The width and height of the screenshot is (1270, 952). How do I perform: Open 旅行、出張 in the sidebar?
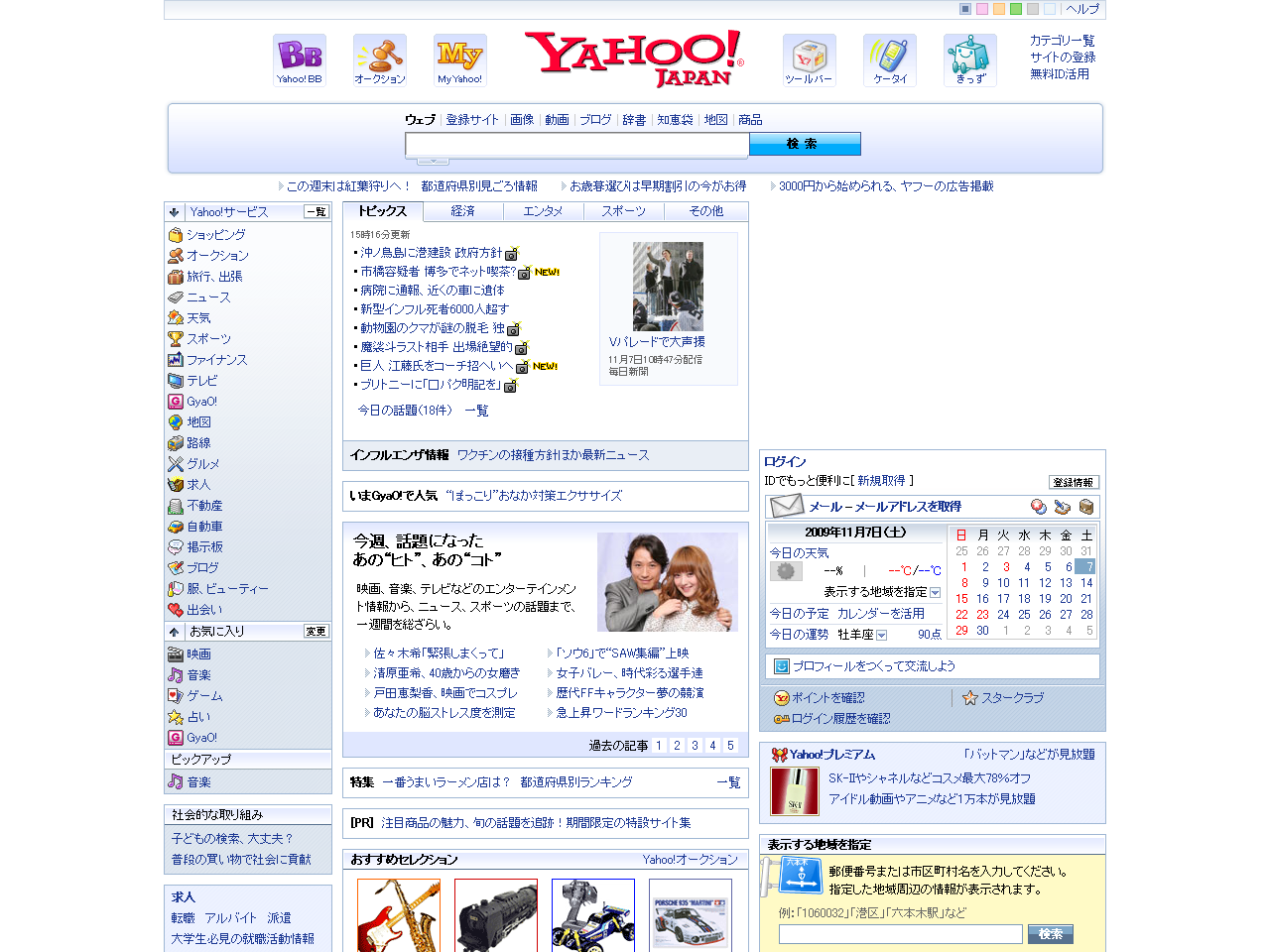click(214, 277)
